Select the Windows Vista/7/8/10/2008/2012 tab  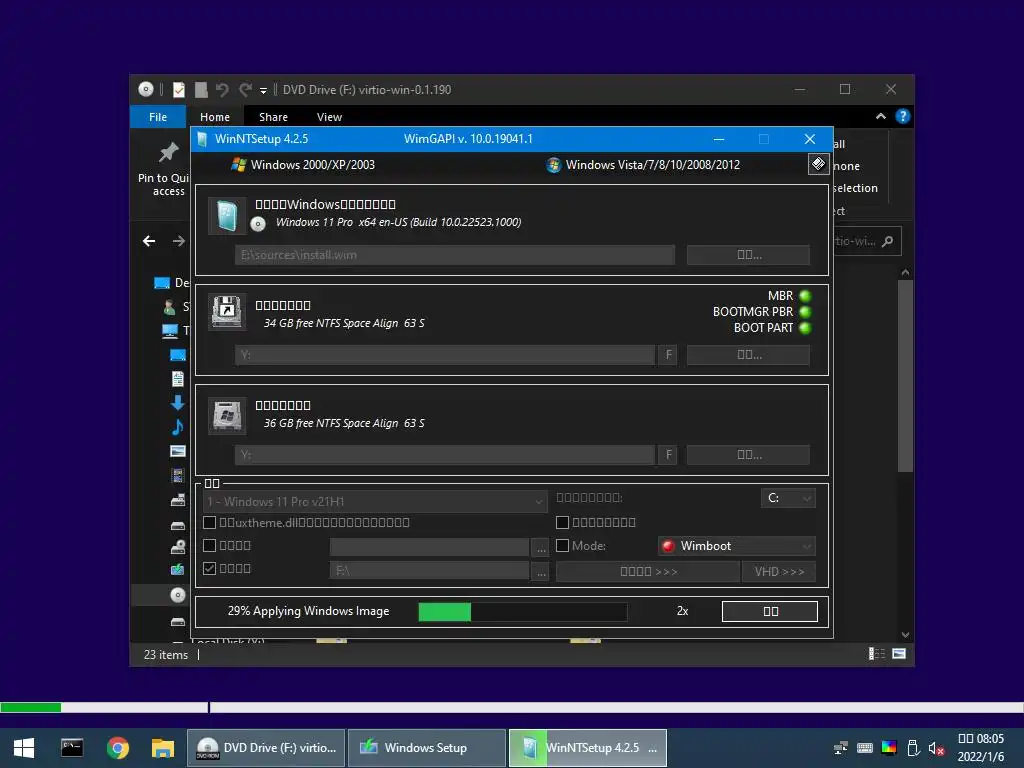point(643,165)
